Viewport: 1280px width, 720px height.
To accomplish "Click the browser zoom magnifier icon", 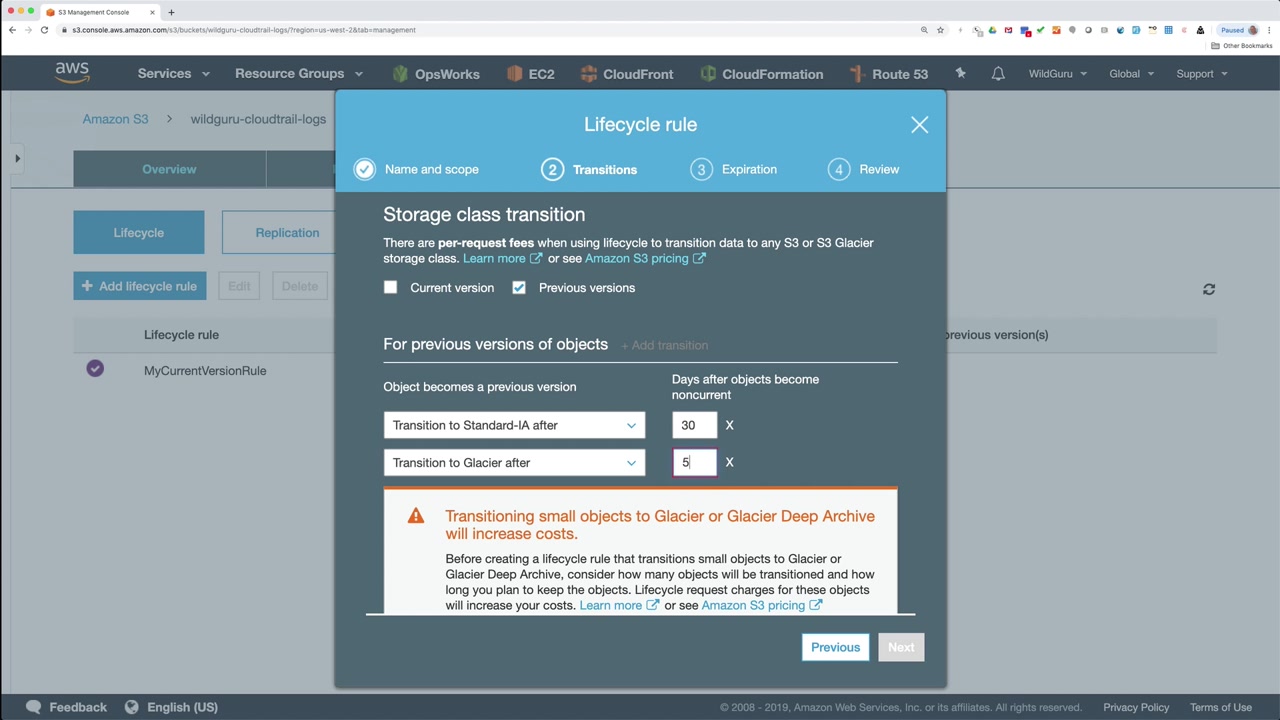I will [x=924, y=30].
